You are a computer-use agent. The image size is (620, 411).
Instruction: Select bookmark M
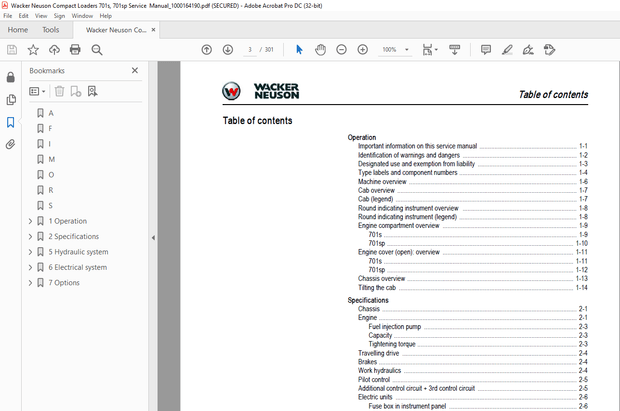tap(52, 159)
